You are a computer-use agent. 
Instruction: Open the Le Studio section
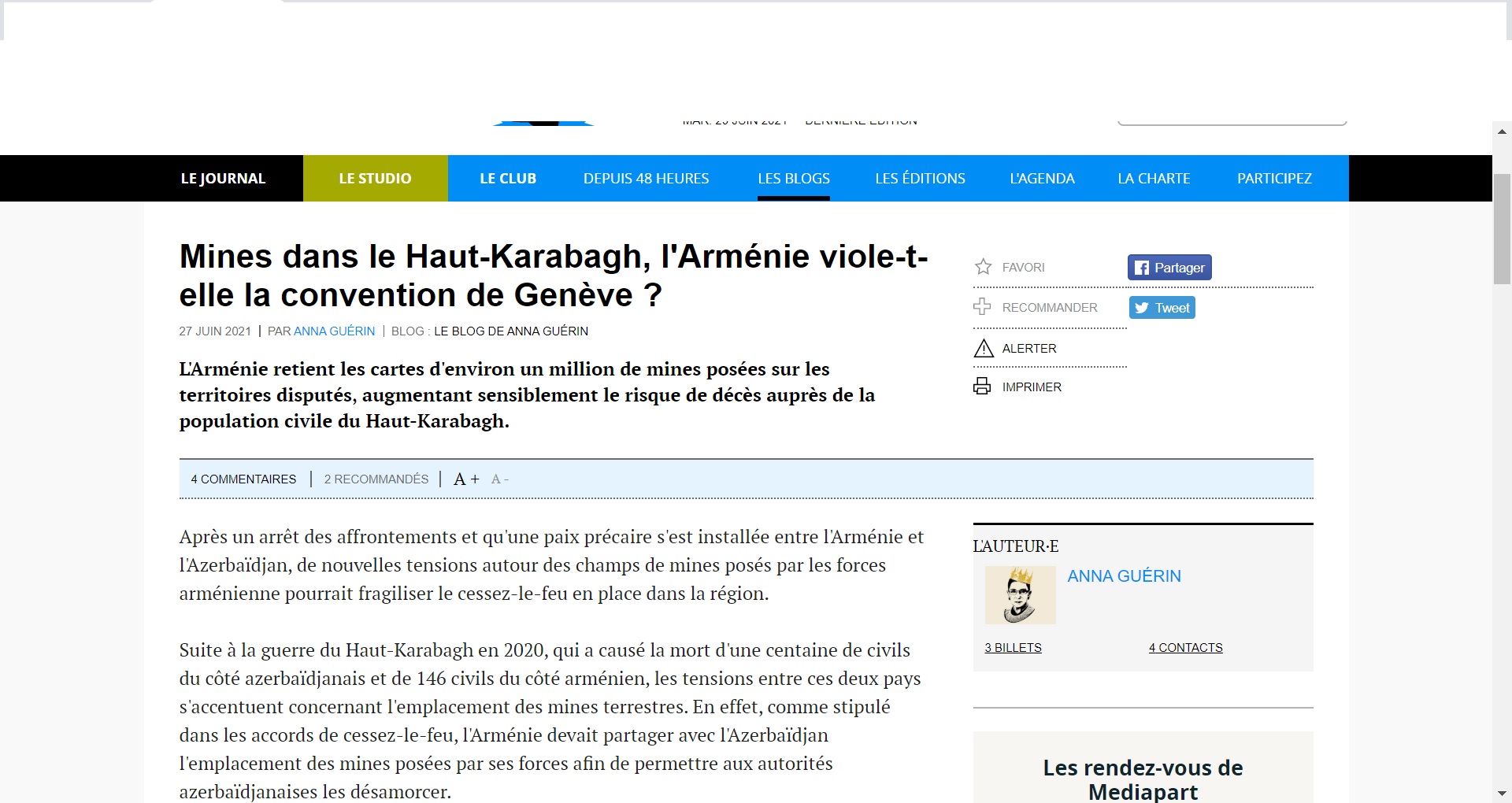[x=375, y=178]
